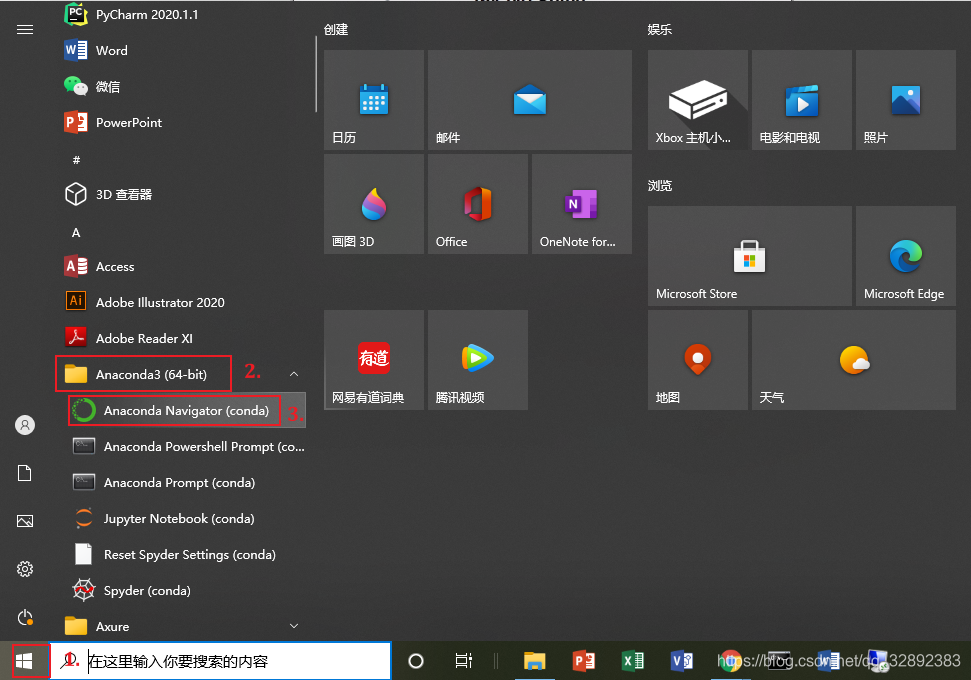Open the 电影和电视 tile
Viewport: 971px width, 680px height.
[x=802, y=100]
